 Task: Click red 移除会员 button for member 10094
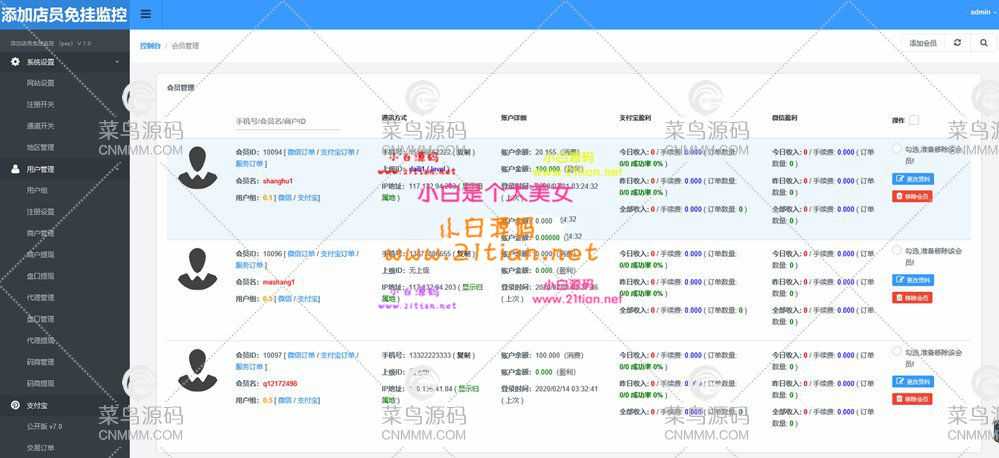[912, 196]
